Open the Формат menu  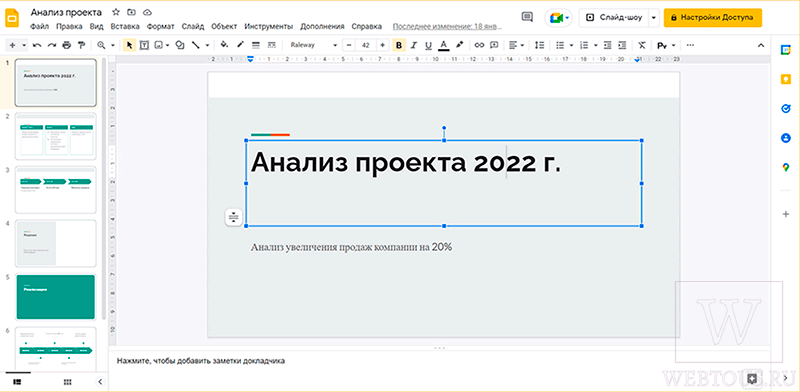160,27
